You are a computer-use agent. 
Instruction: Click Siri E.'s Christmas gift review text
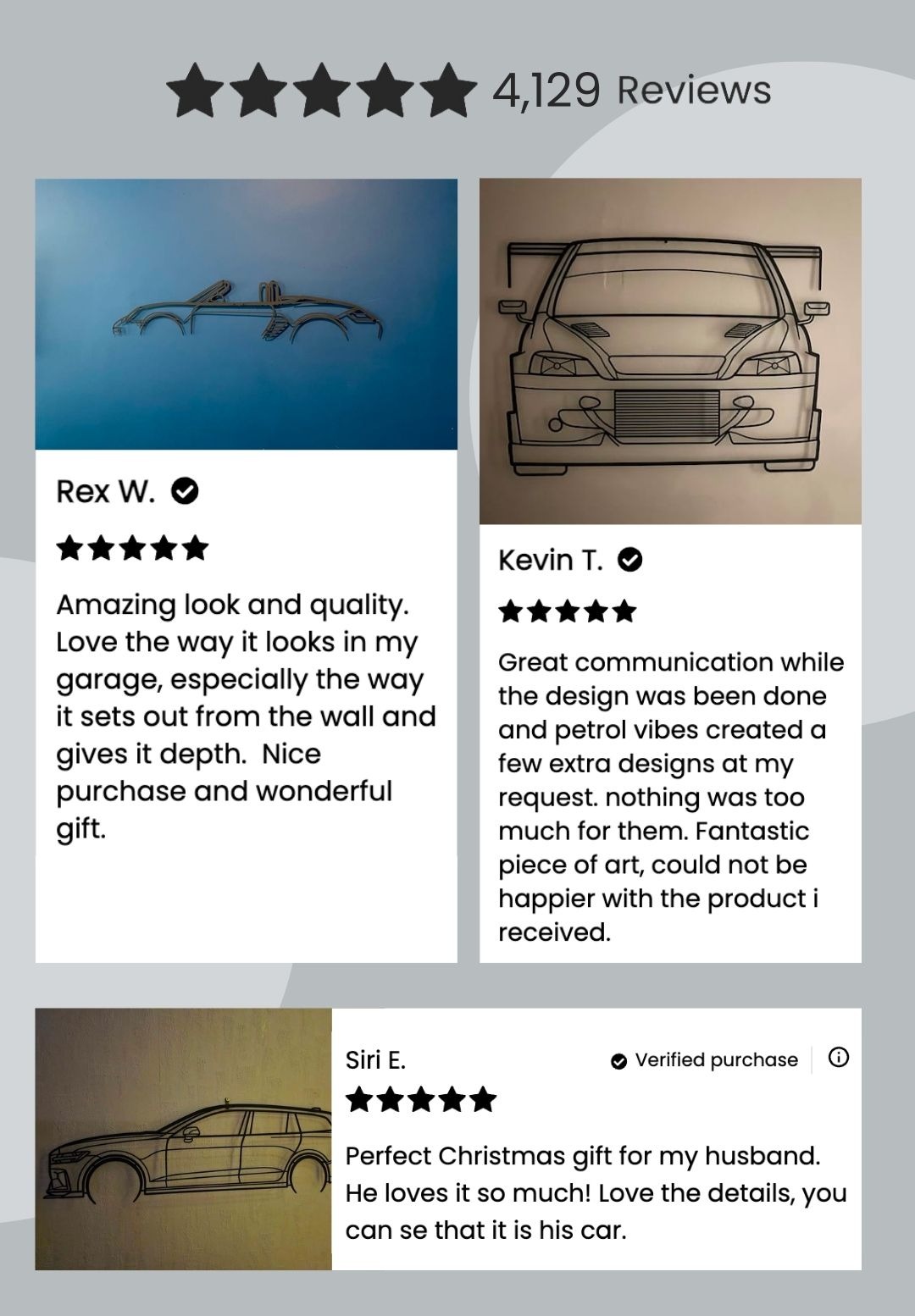(x=596, y=1192)
